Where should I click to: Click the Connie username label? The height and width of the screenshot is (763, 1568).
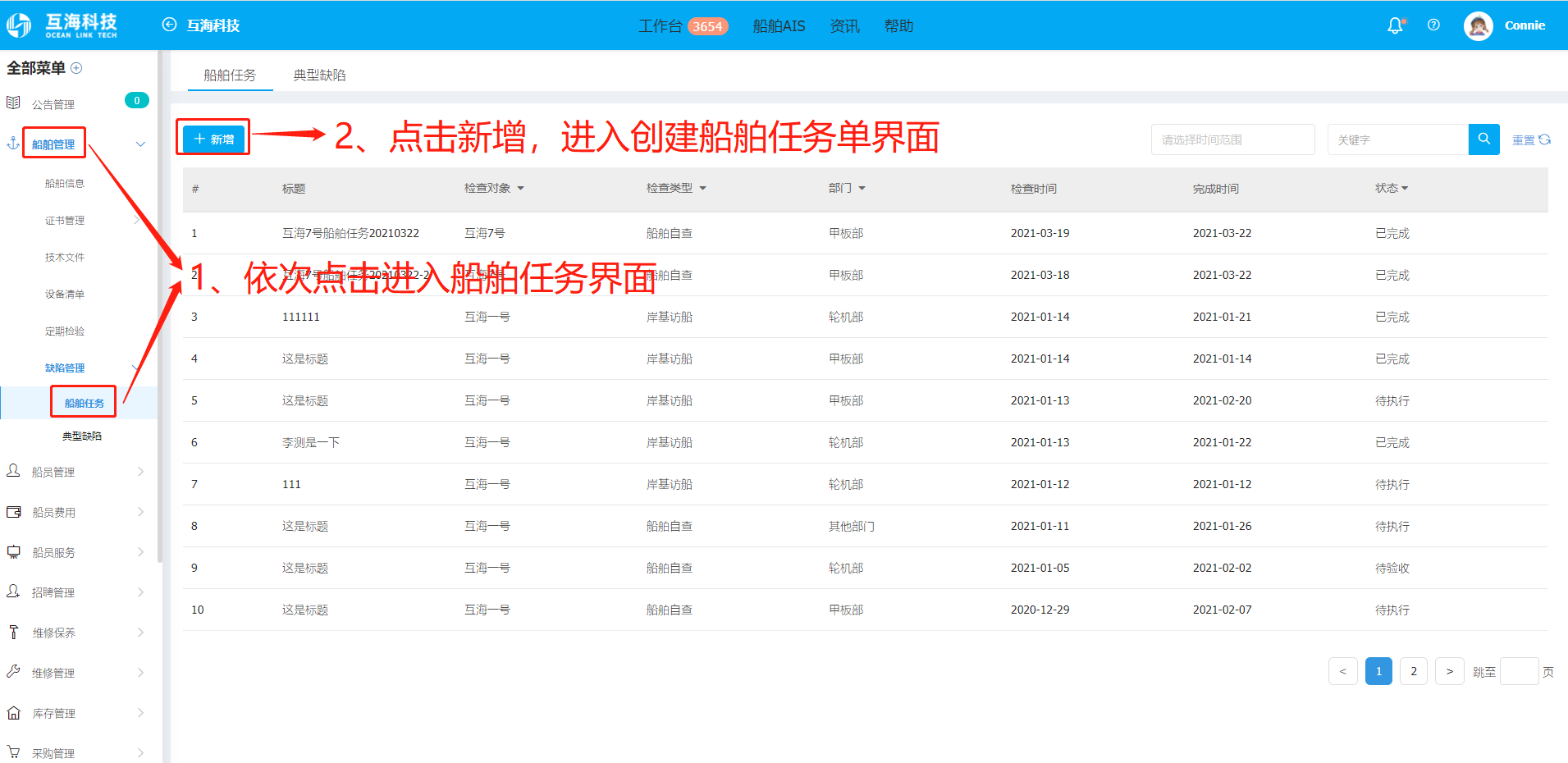pyautogui.click(x=1525, y=25)
